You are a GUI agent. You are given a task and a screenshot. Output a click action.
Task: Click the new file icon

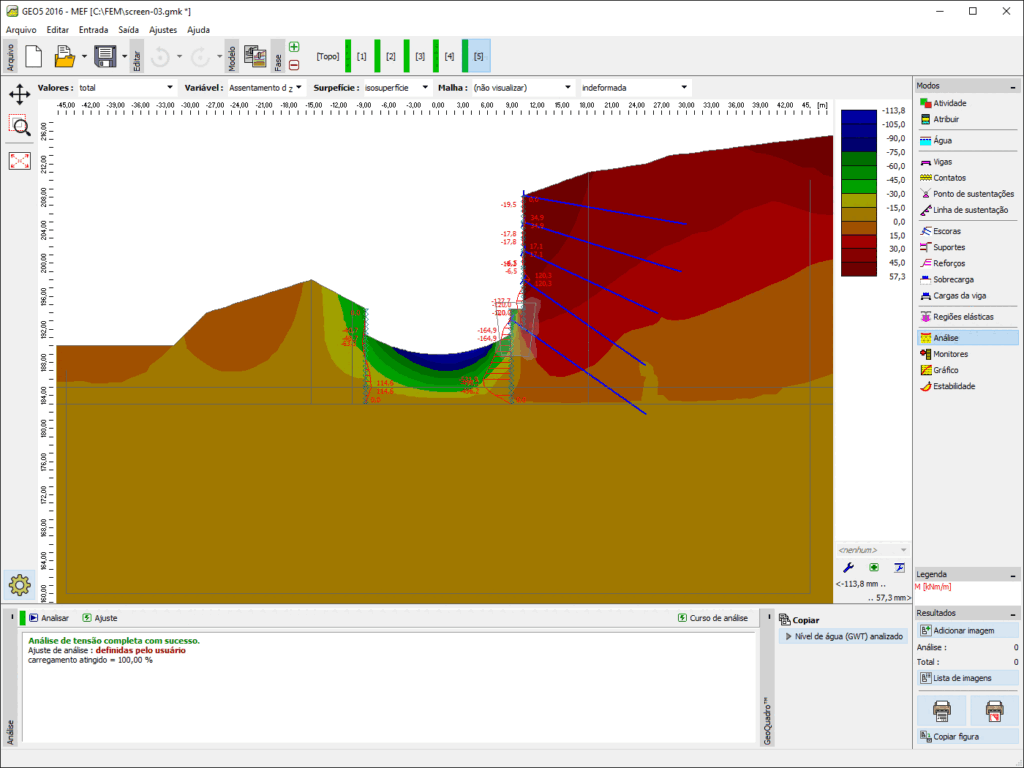pos(33,57)
